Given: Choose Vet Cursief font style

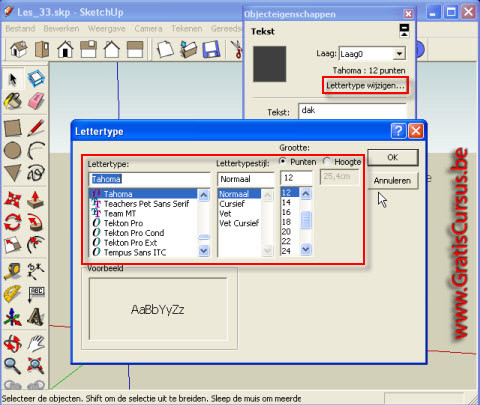Looking at the screenshot, I should pyautogui.click(x=239, y=223).
